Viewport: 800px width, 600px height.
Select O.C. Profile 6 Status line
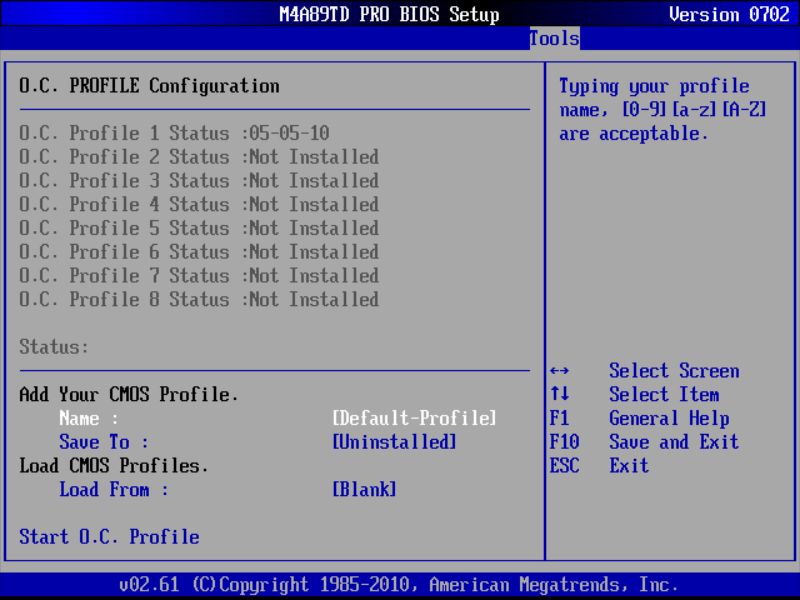coord(196,252)
